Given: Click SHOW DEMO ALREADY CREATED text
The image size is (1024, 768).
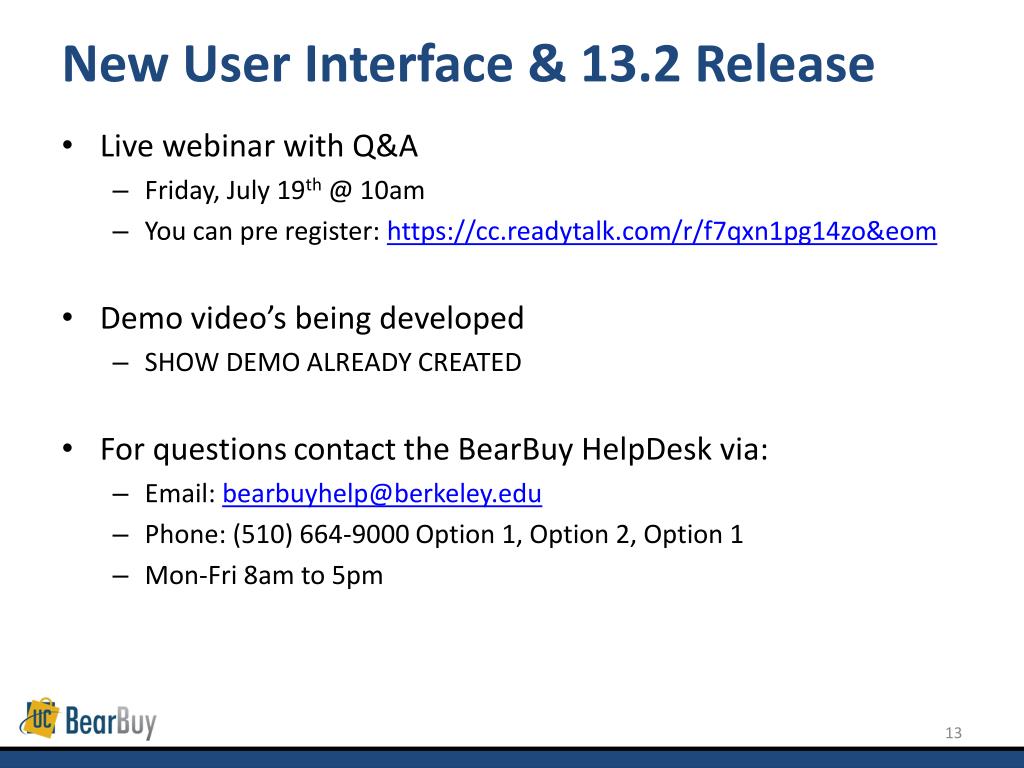Looking at the screenshot, I should (333, 362).
